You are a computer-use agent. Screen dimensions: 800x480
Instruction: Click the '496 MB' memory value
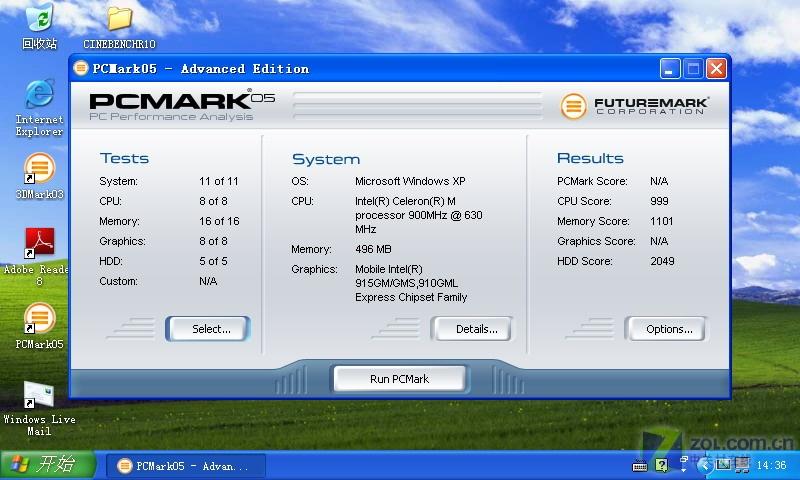click(x=373, y=249)
